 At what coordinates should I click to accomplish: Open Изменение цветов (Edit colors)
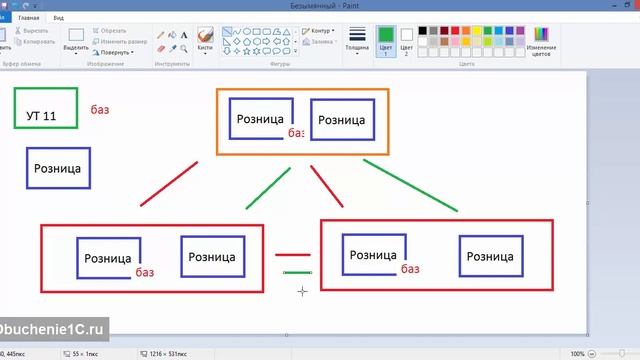click(541, 41)
